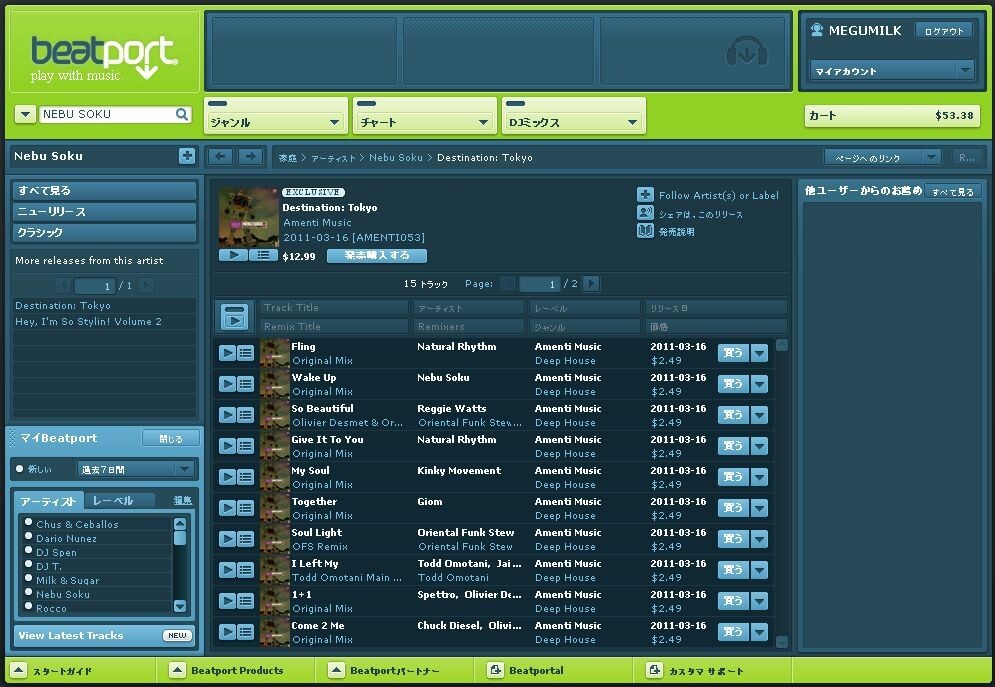Open the release notes book icon
The image size is (995, 687).
(x=645, y=231)
